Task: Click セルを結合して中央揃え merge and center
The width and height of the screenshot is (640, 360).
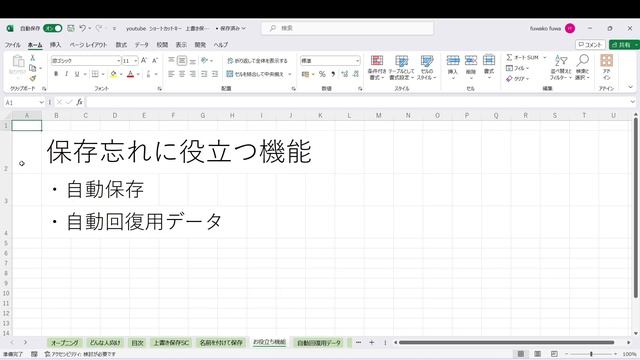Action: (256, 74)
